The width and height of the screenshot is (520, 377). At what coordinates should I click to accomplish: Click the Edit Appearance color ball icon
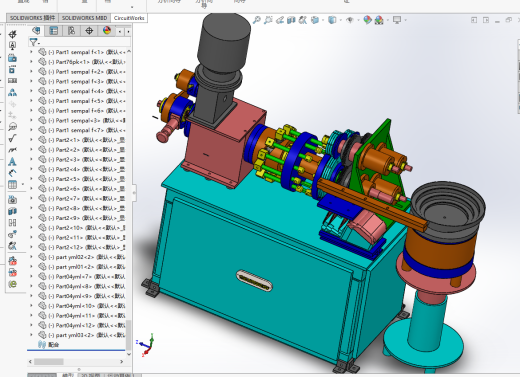[x=367, y=20]
